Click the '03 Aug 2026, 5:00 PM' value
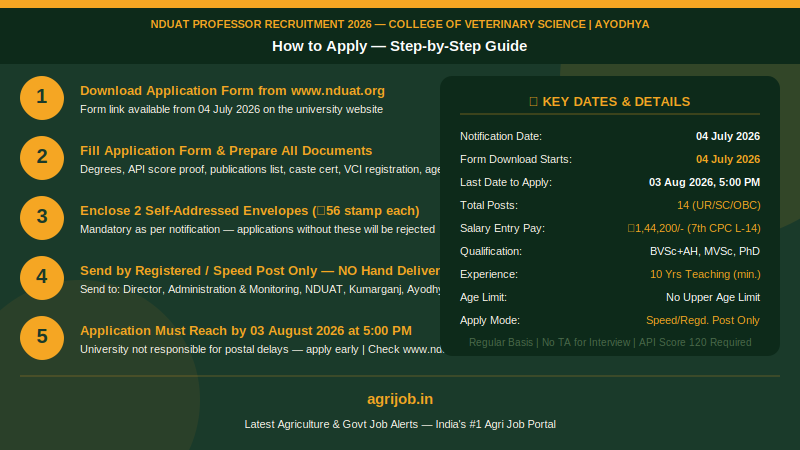This screenshot has width=800, height=450. pos(705,182)
